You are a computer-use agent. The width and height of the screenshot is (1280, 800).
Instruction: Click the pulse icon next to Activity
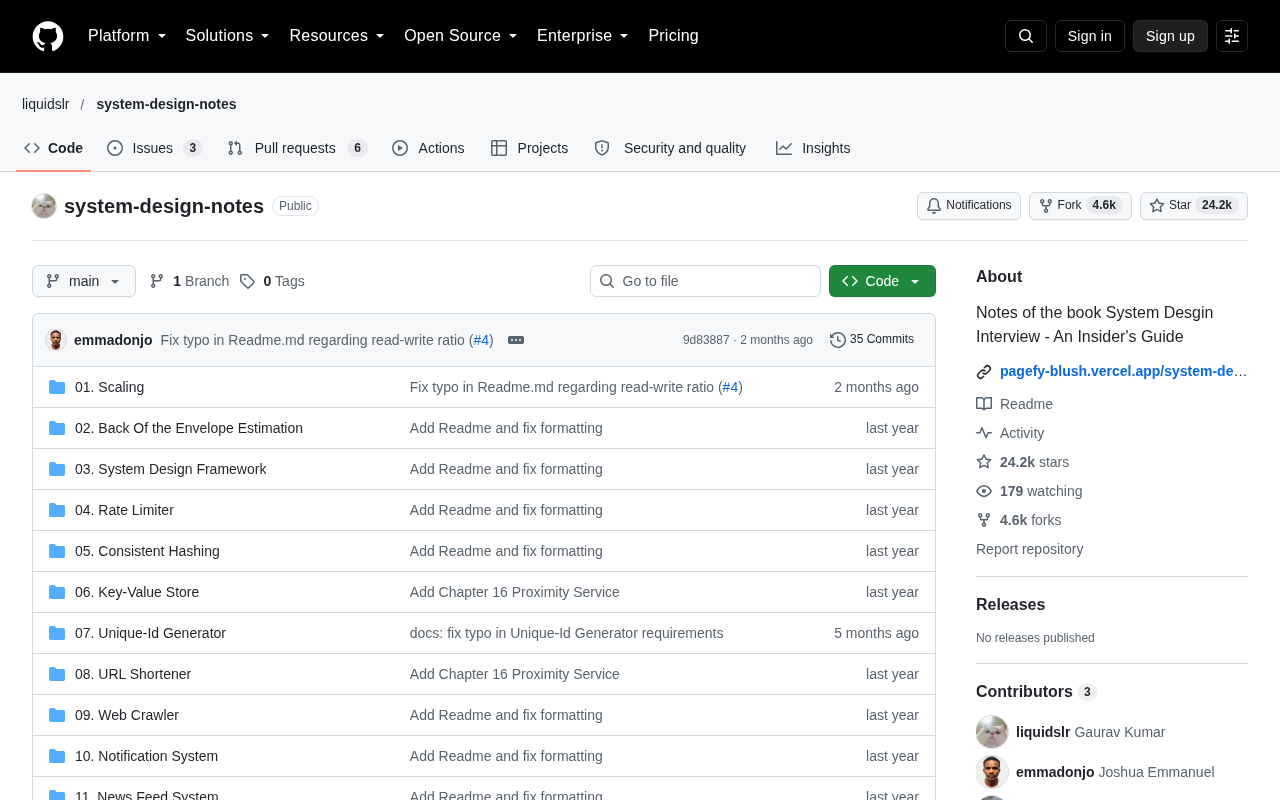pyautogui.click(x=984, y=433)
